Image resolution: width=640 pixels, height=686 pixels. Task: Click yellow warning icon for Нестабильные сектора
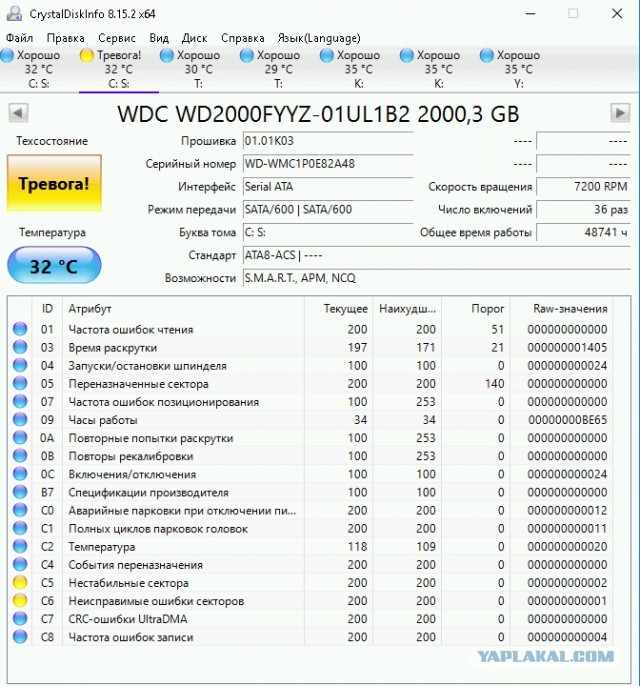click(x=20, y=583)
